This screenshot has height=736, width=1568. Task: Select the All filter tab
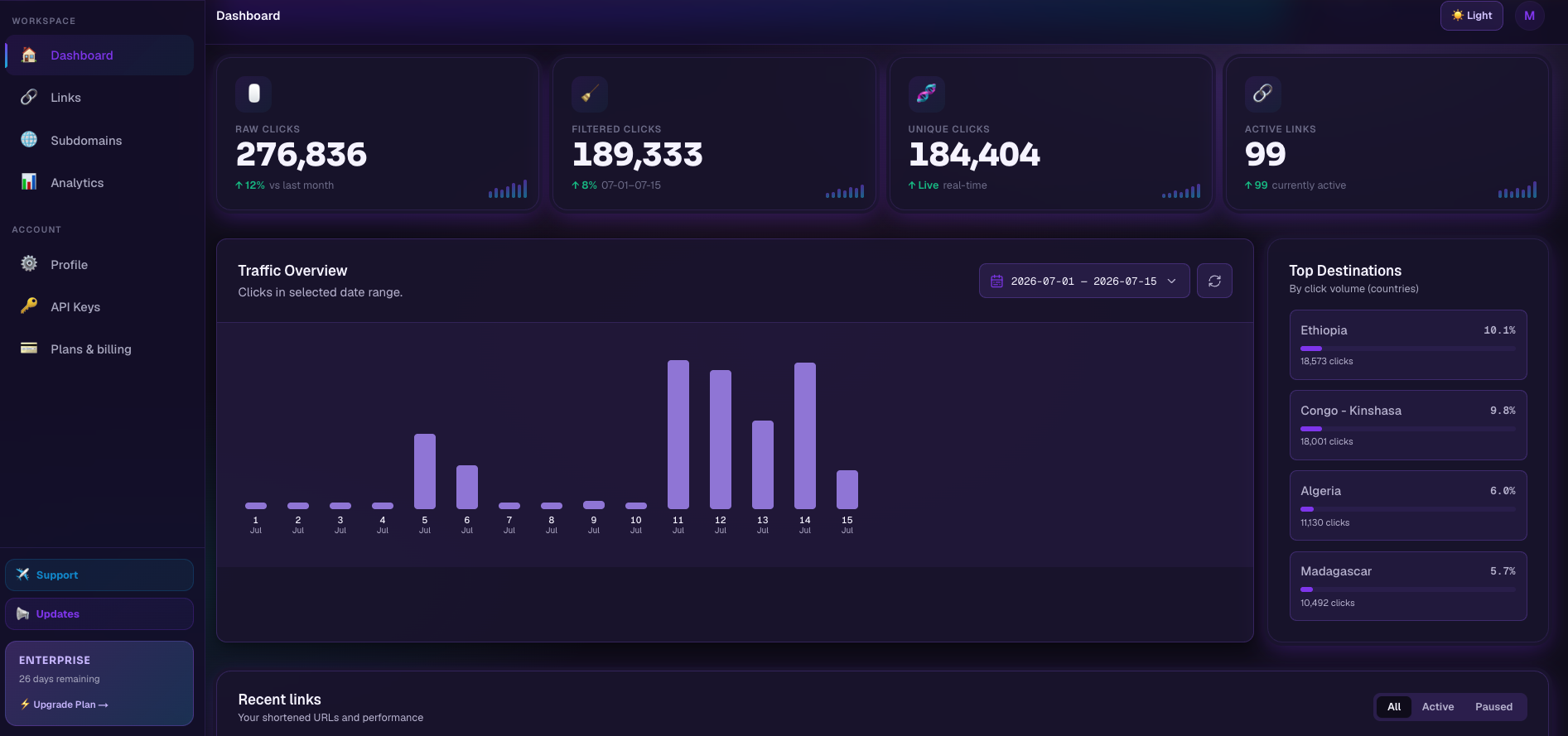click(x=1394, y=706)
